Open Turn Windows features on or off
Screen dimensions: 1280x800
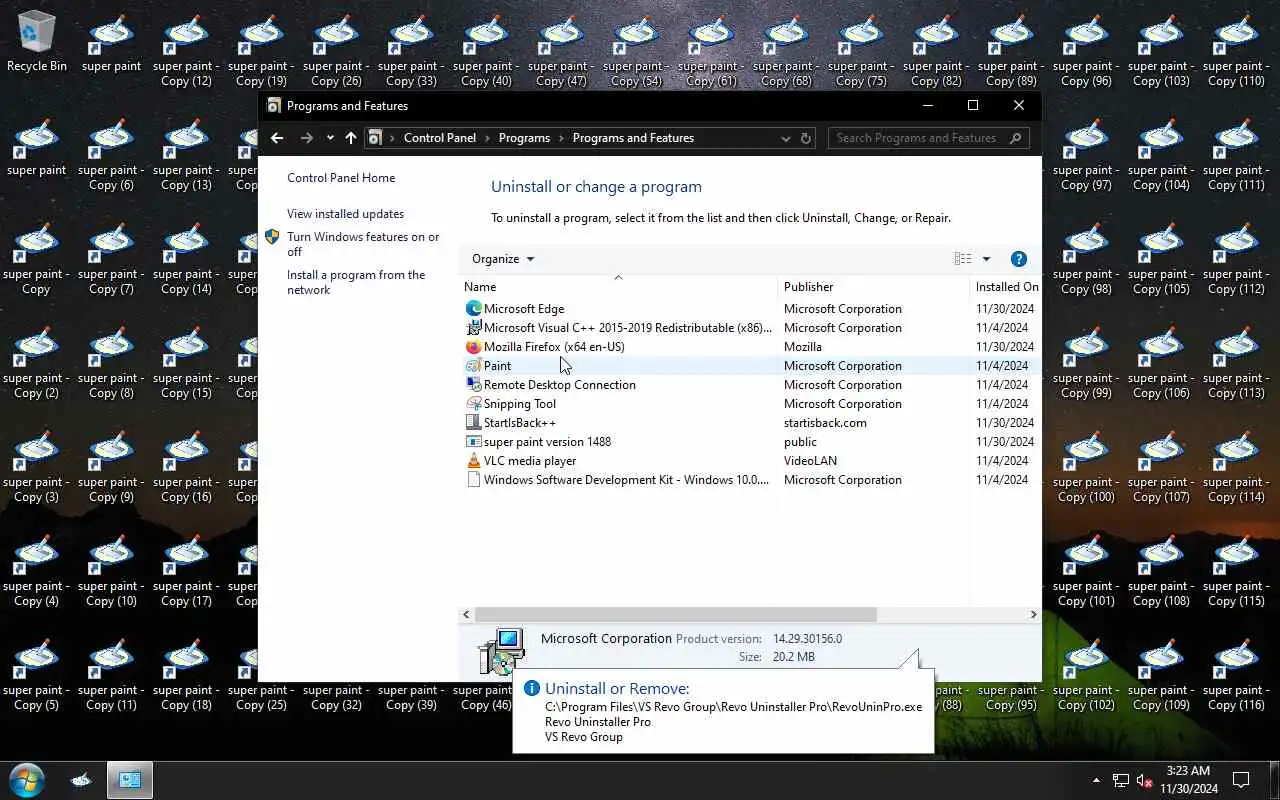[x=363, y=245]
